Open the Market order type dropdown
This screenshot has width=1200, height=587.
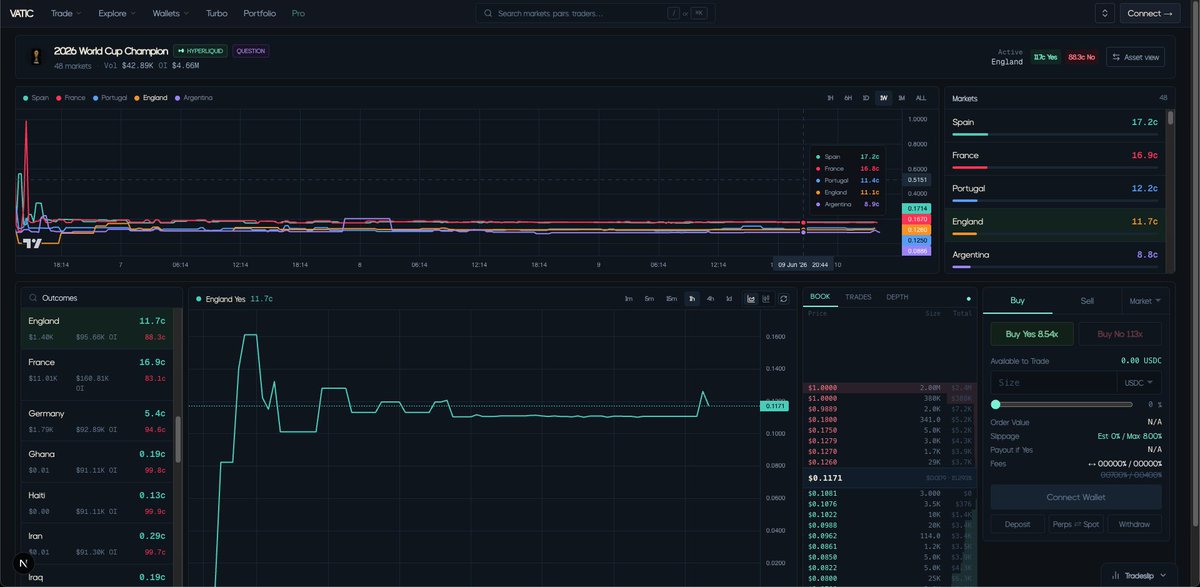[x=1145, y=300]
